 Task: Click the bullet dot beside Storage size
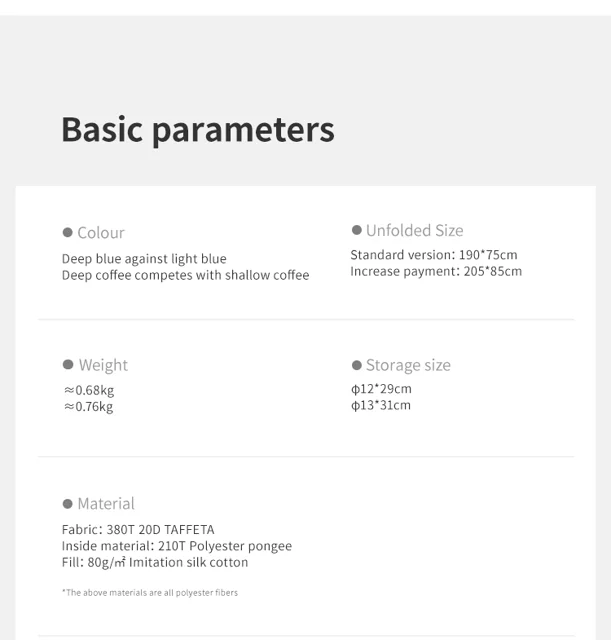[356, 365]
